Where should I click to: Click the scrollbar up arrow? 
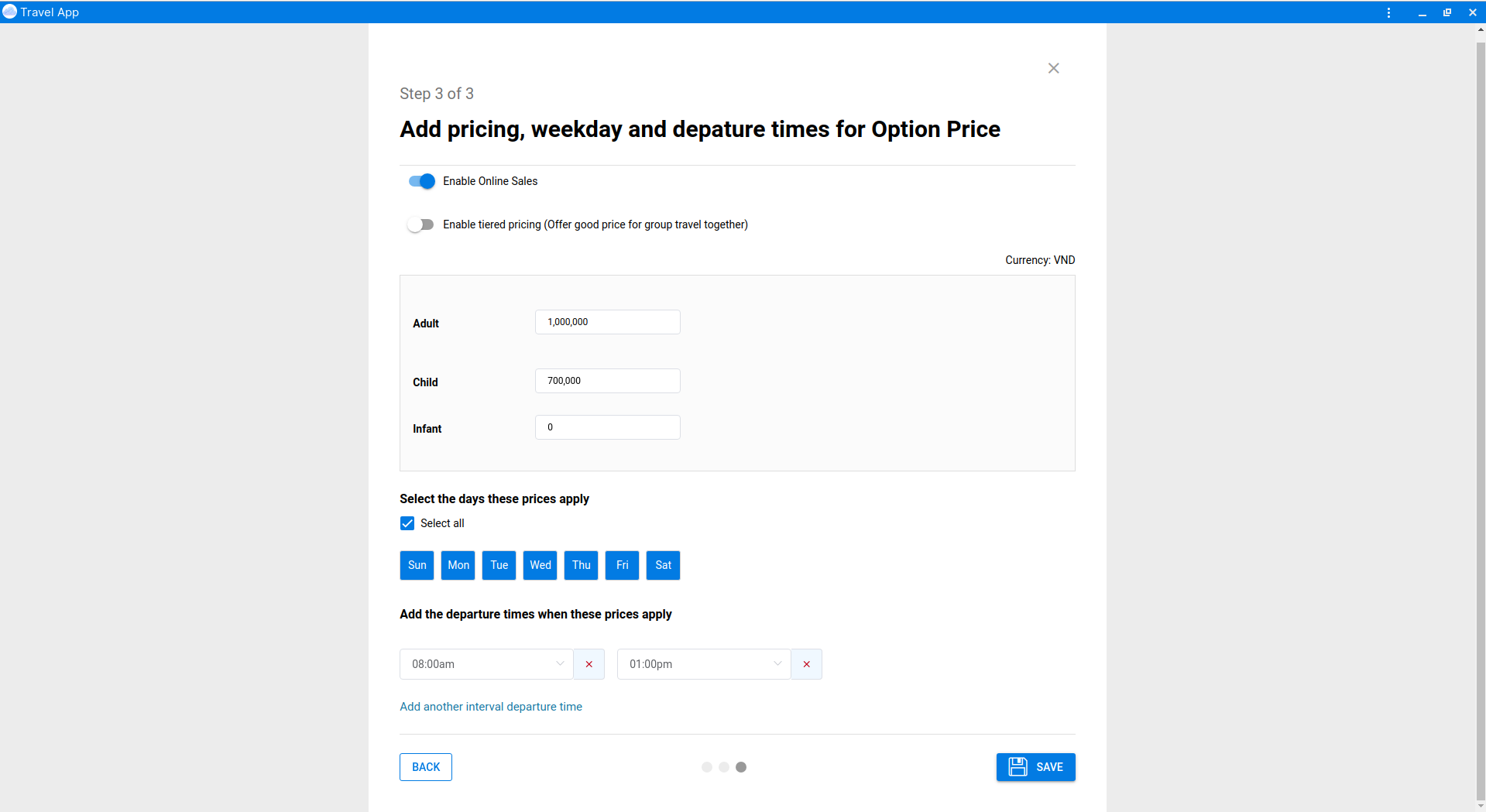point(1479,30)
